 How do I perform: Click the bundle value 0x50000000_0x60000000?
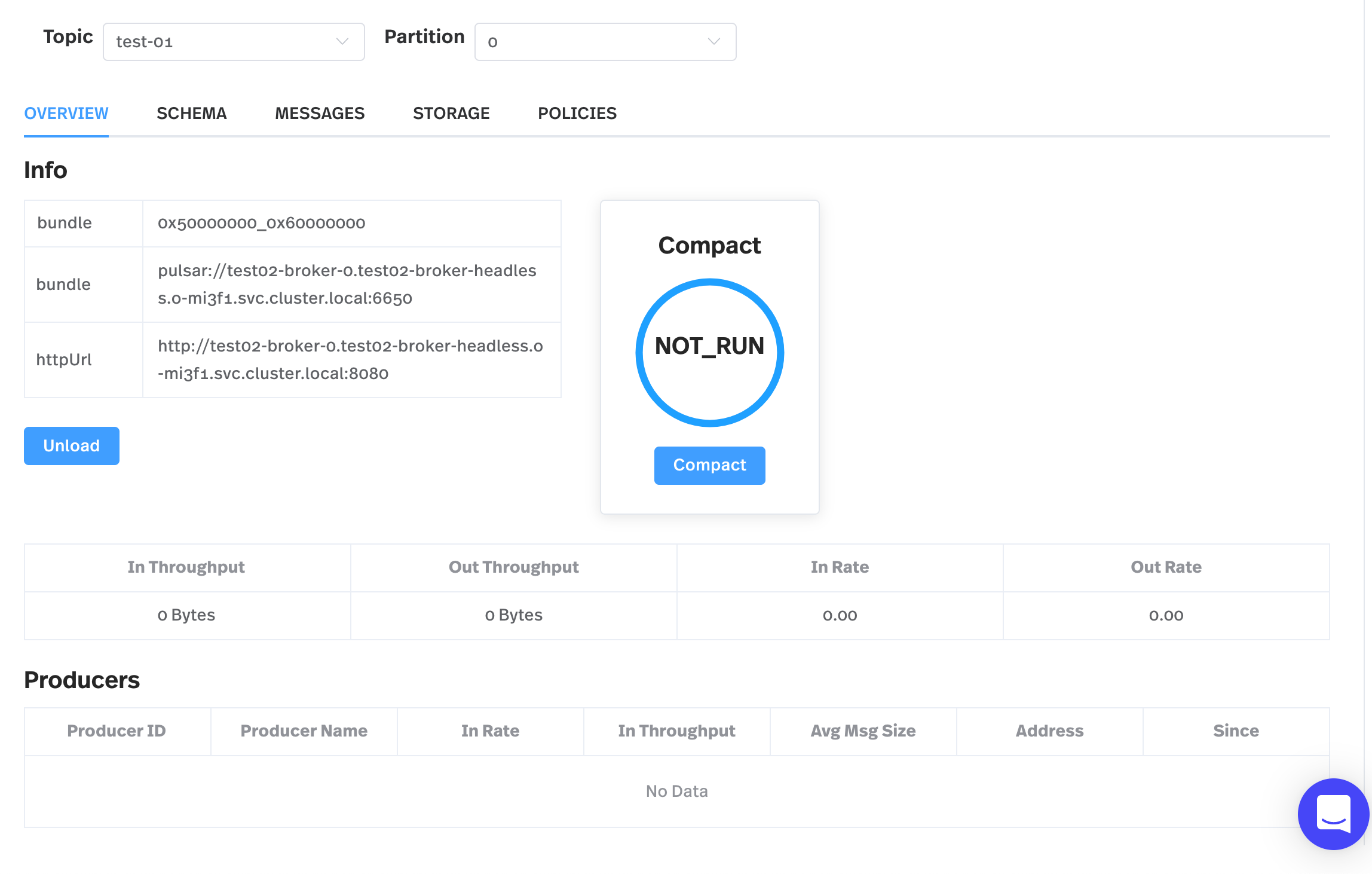(x=261, y=223)
